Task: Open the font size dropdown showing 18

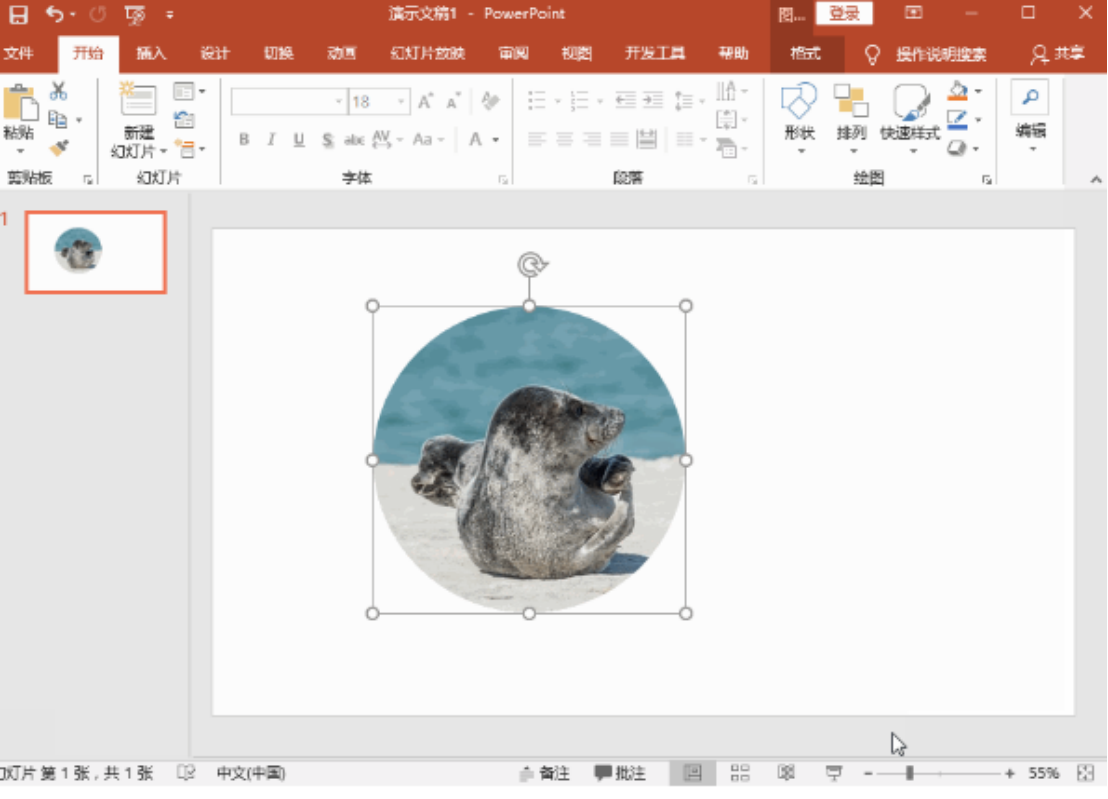Action: 402,102
